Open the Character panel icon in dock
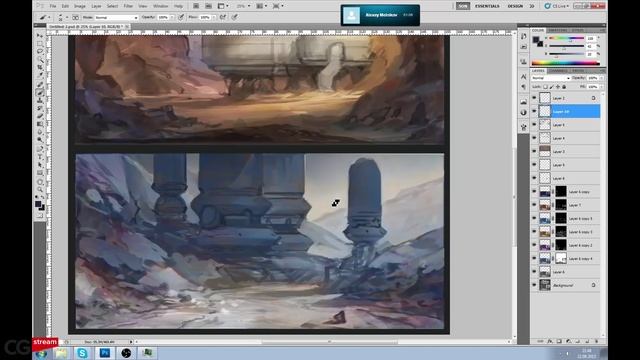The height and width of the screenshot is (360, 640). pyautogui.click(x=524, y=77)
